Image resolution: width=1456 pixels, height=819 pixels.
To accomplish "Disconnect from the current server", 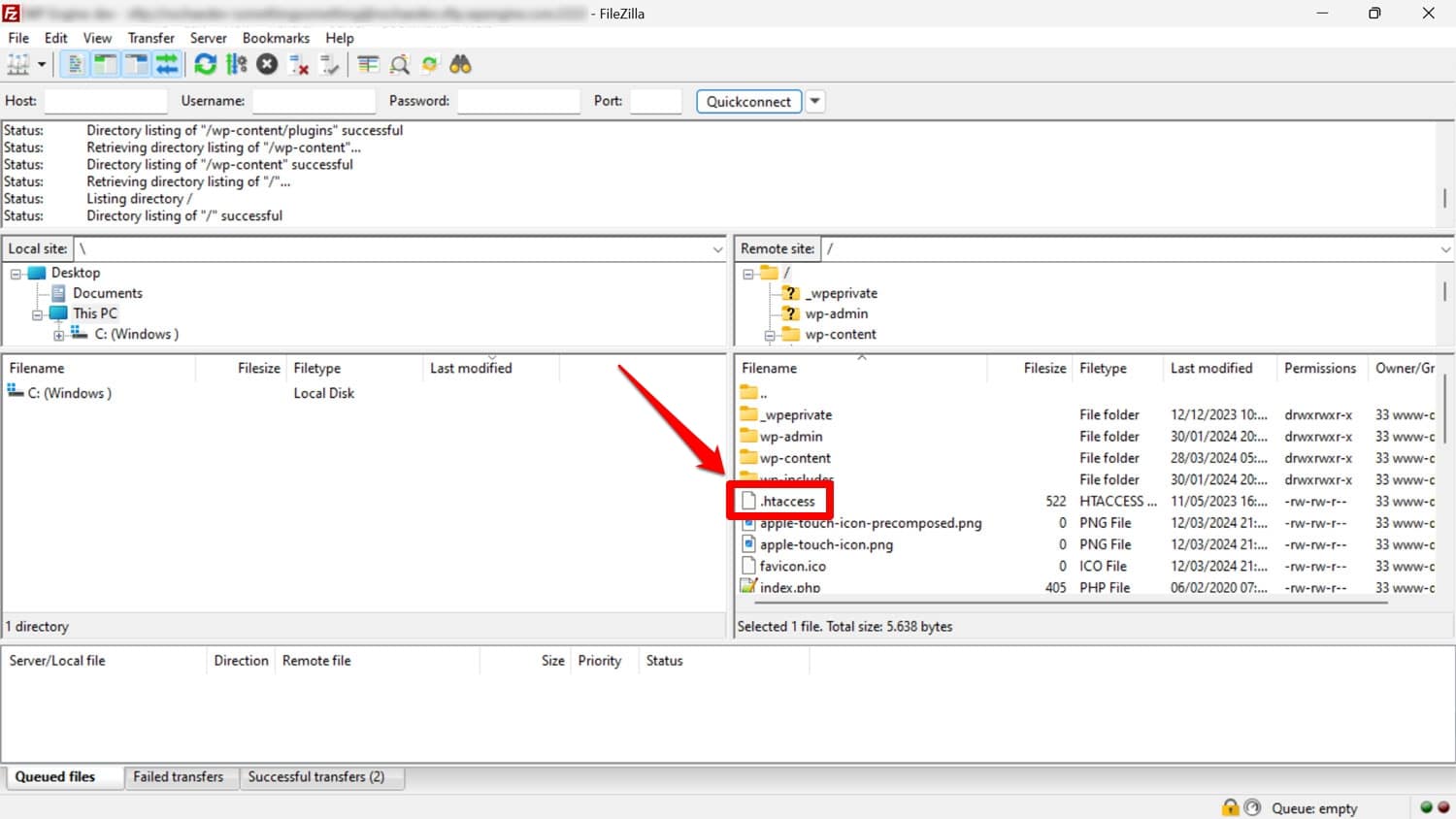I will 299,65.
